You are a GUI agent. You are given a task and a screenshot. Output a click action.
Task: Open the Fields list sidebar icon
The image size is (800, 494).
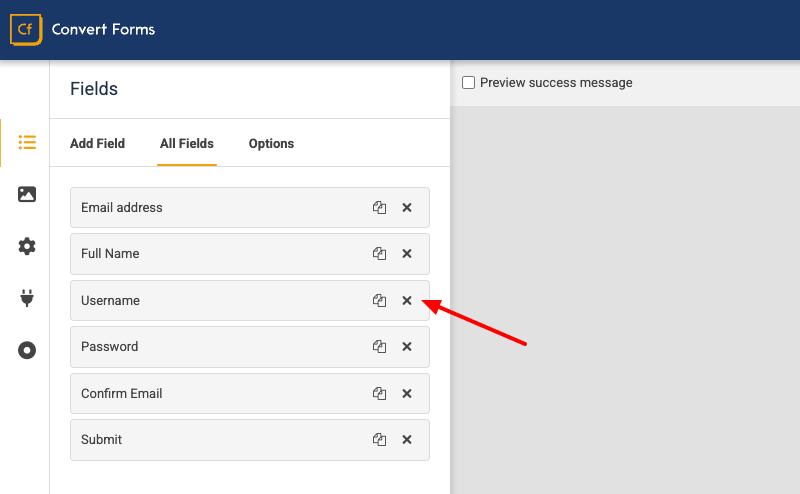pos(27,142)
